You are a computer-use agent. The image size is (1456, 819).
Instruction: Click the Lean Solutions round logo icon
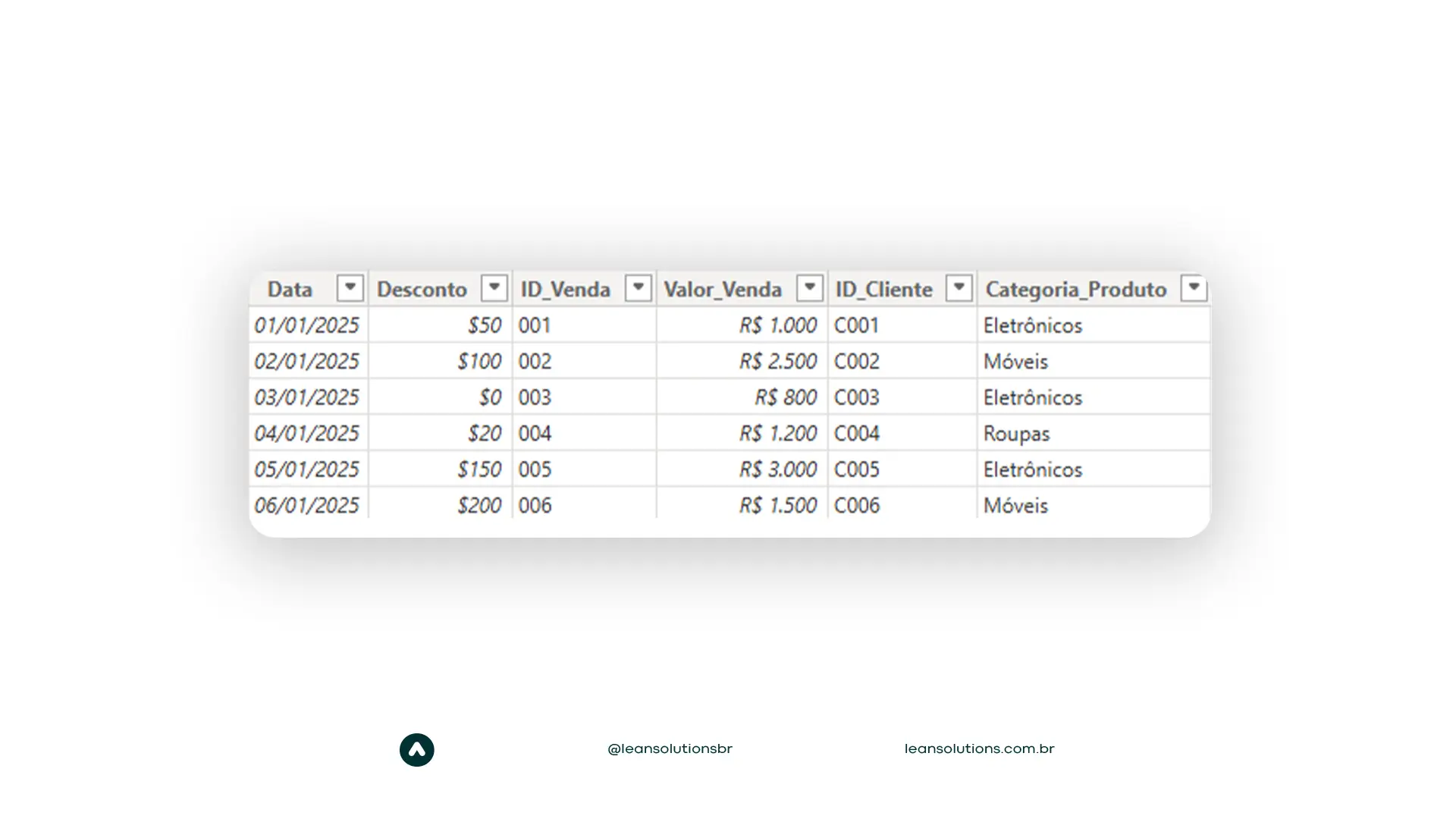coord(417,750)
